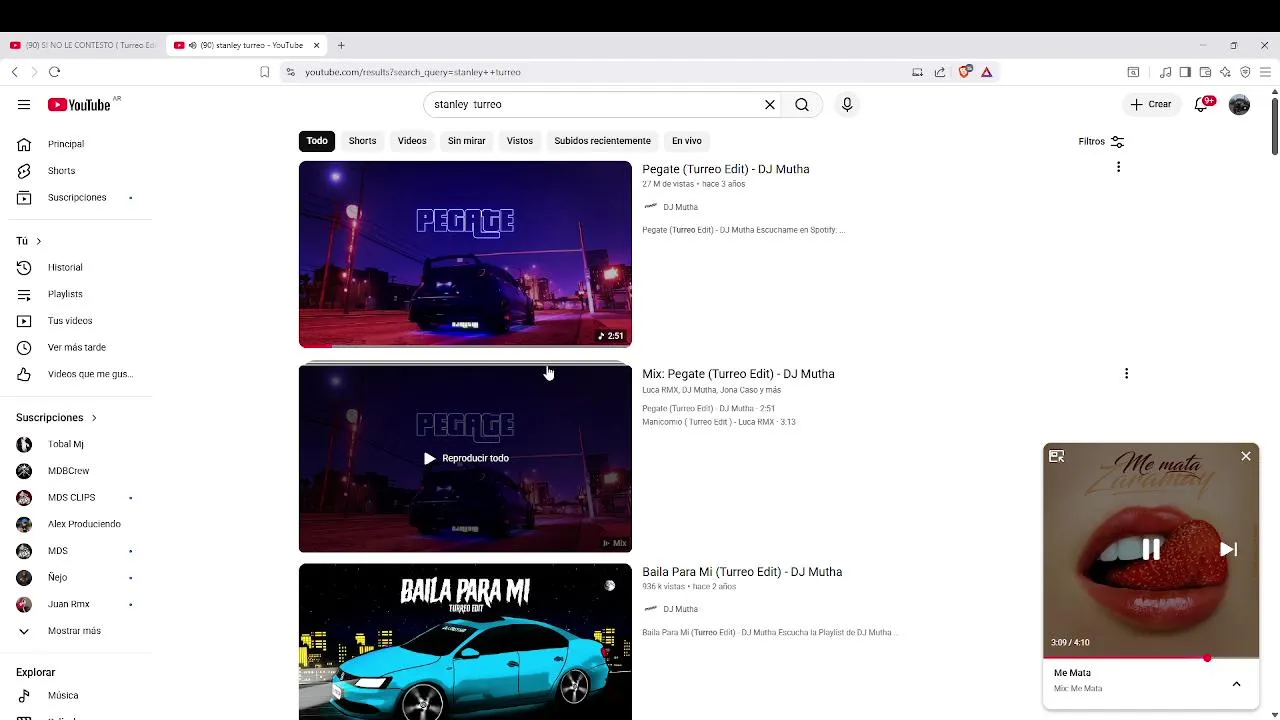Open Baila Para Mi thumbnail
The height and width of the screenshot is (720, 1280).
point(465,642)
